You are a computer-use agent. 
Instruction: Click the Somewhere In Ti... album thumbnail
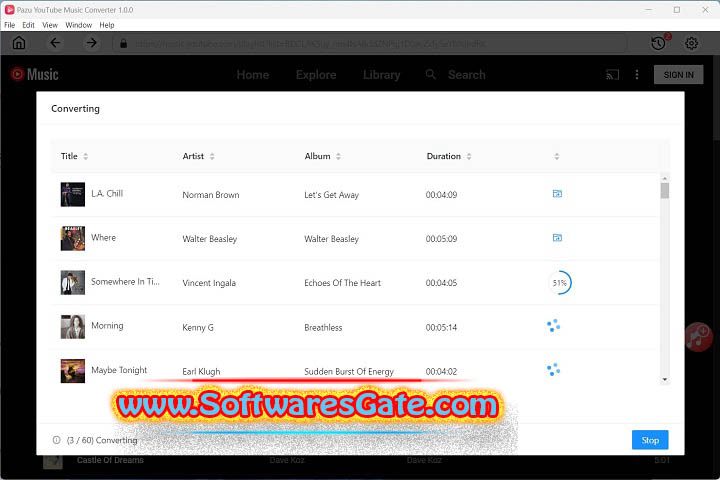coord(73,282)
